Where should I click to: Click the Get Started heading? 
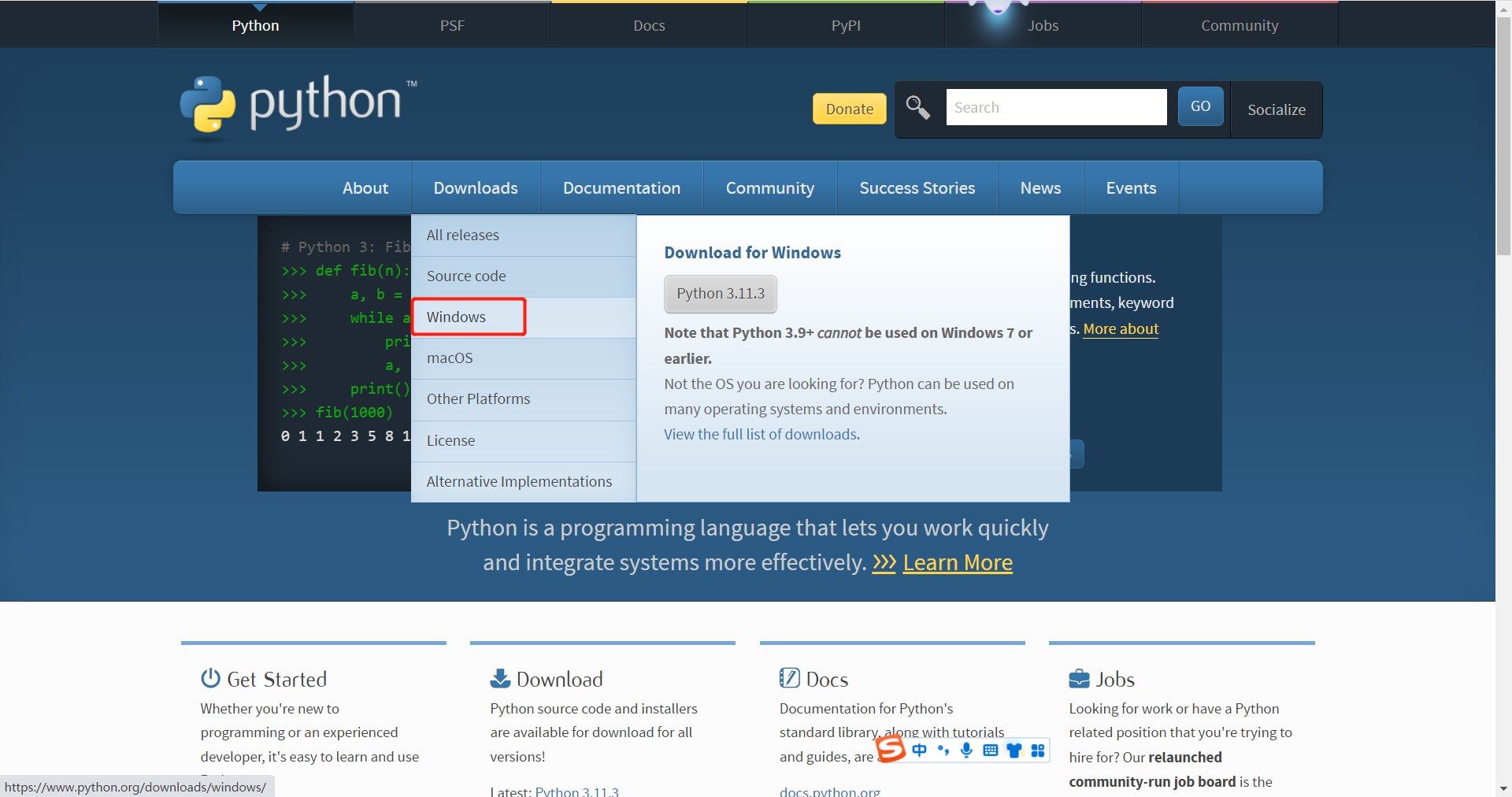277,679
